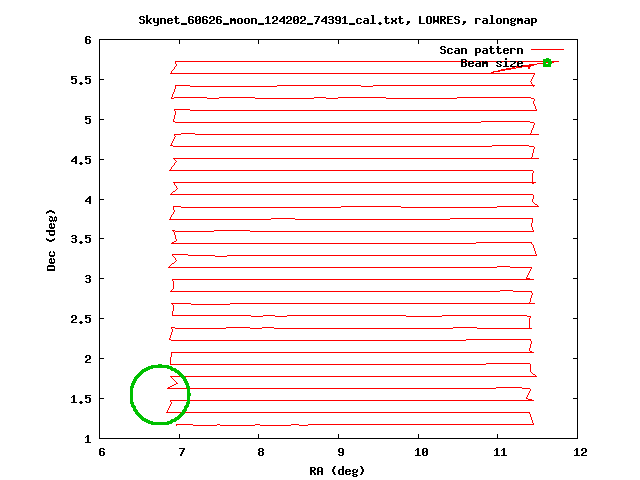The image size is (640, 480).
Task: Click the x-axis tick label 8
Action: point(261,452)
